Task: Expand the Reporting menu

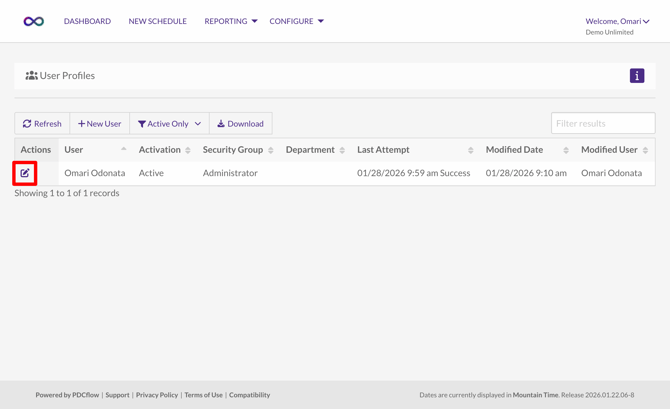Action: pos(231,21)
